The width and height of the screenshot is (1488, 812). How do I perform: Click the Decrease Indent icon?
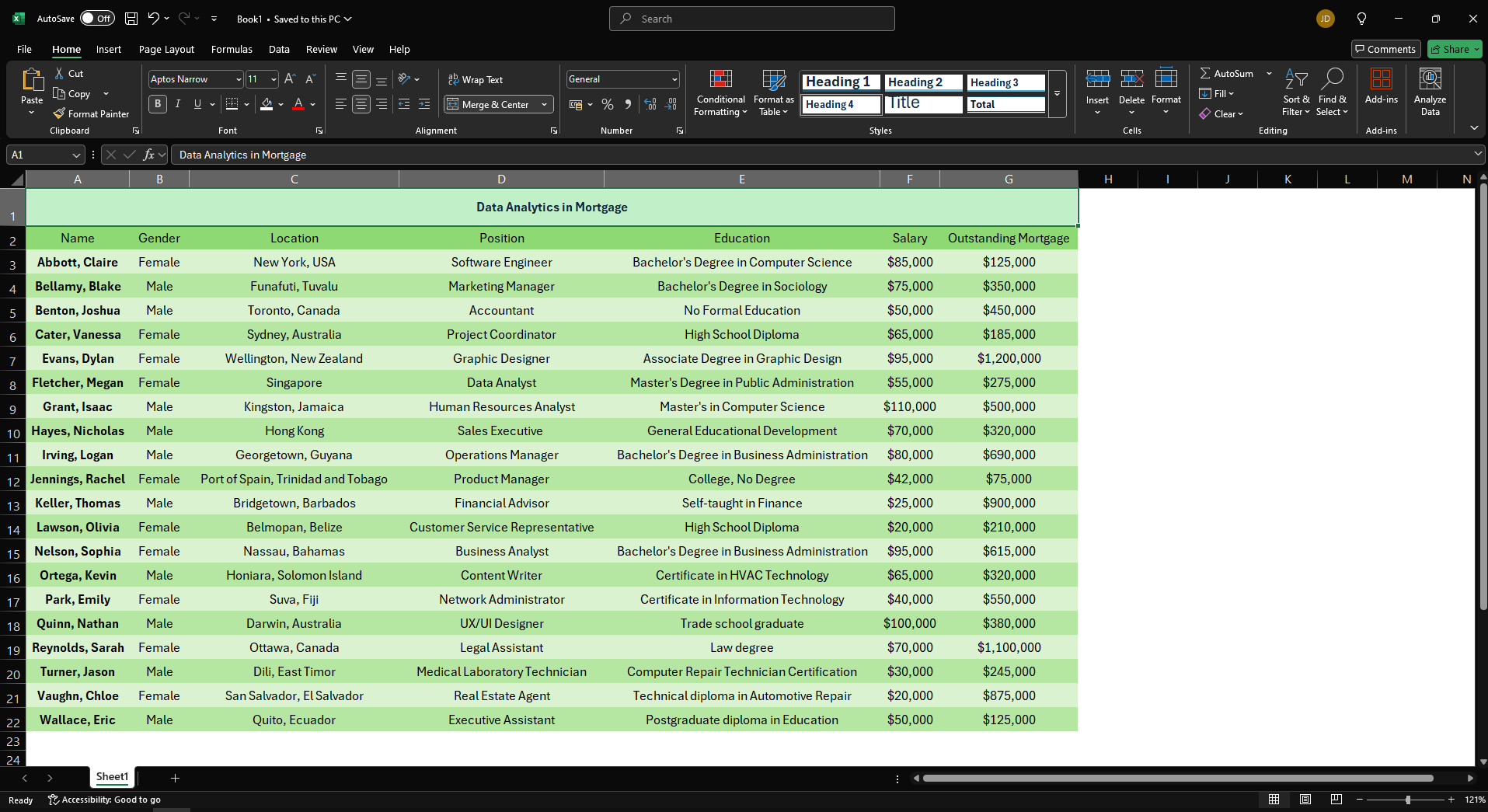point(404,104)
